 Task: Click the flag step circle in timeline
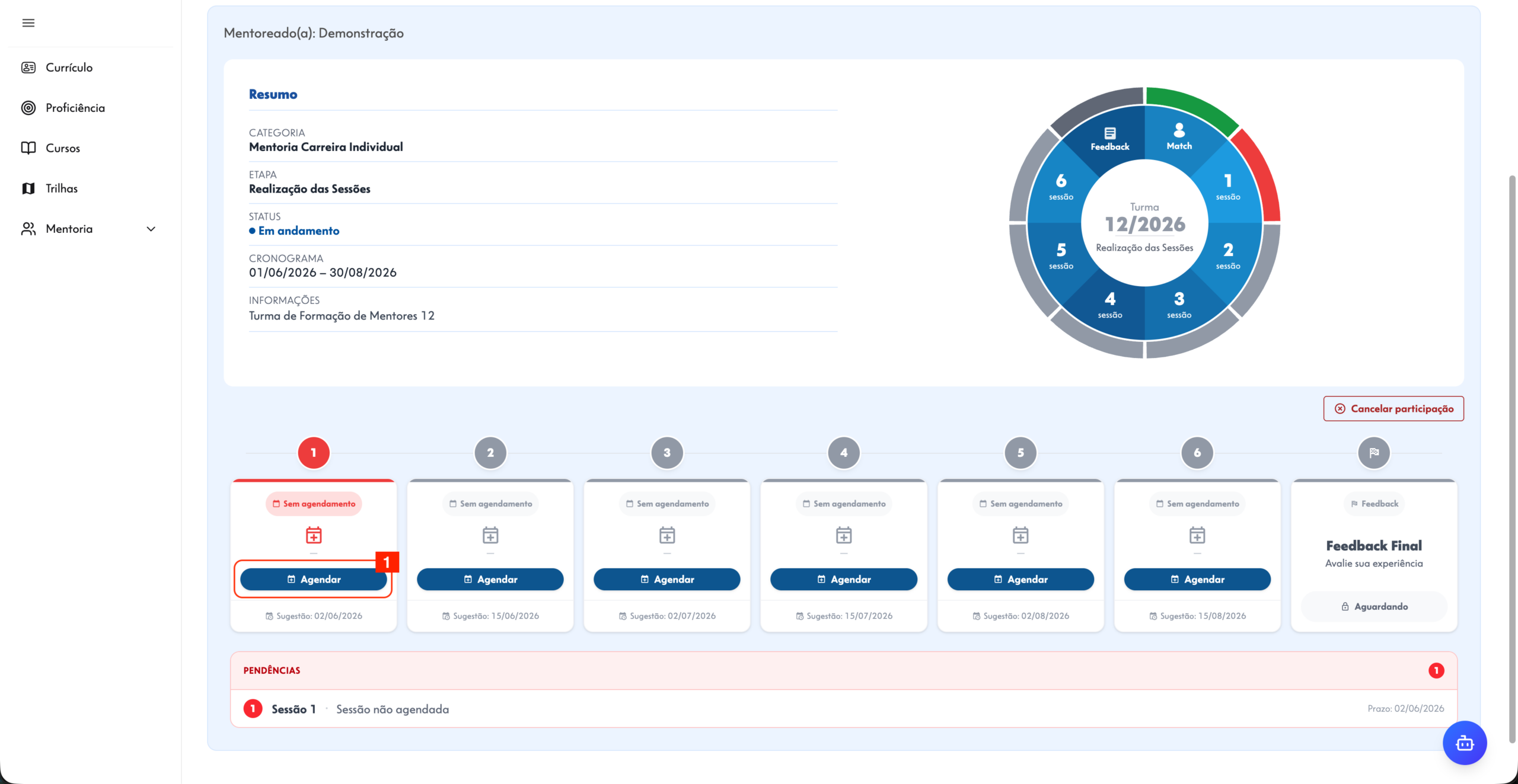tap(1374, 453)
